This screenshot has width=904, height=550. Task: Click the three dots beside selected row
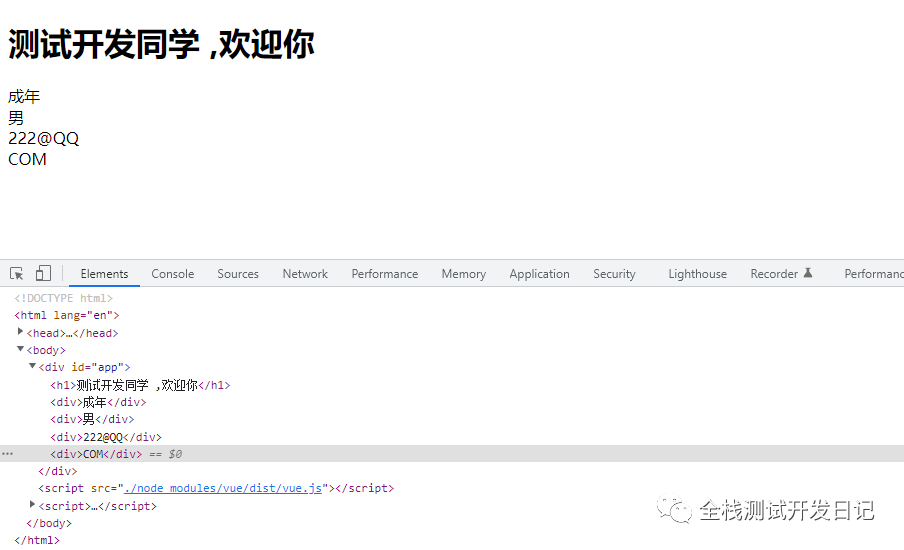point(7,454)
